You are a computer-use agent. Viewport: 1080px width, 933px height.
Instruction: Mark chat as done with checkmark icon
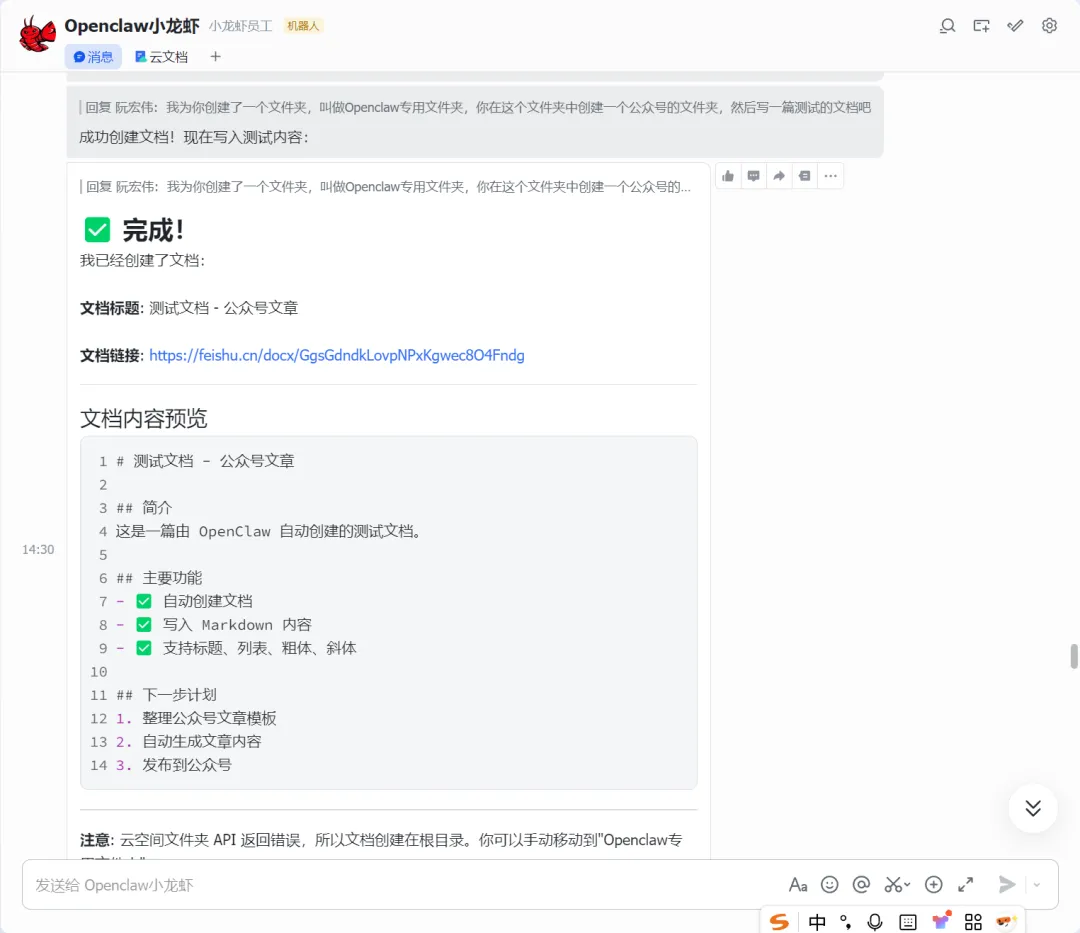click(x=1015, y=26)
